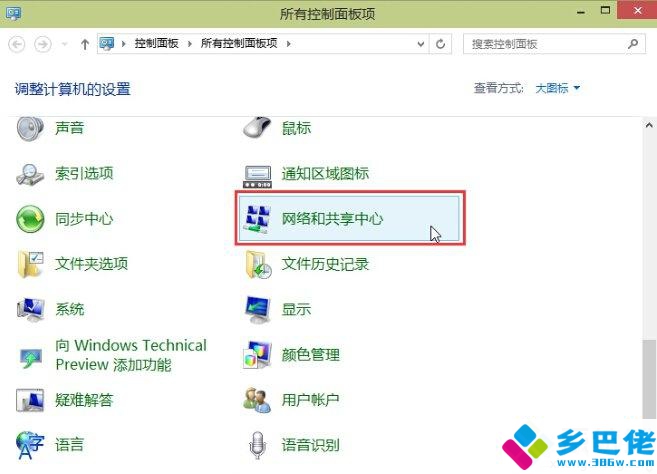Expand the address bar history dropdown
657x474 pixels.
(x=421, y=44)
